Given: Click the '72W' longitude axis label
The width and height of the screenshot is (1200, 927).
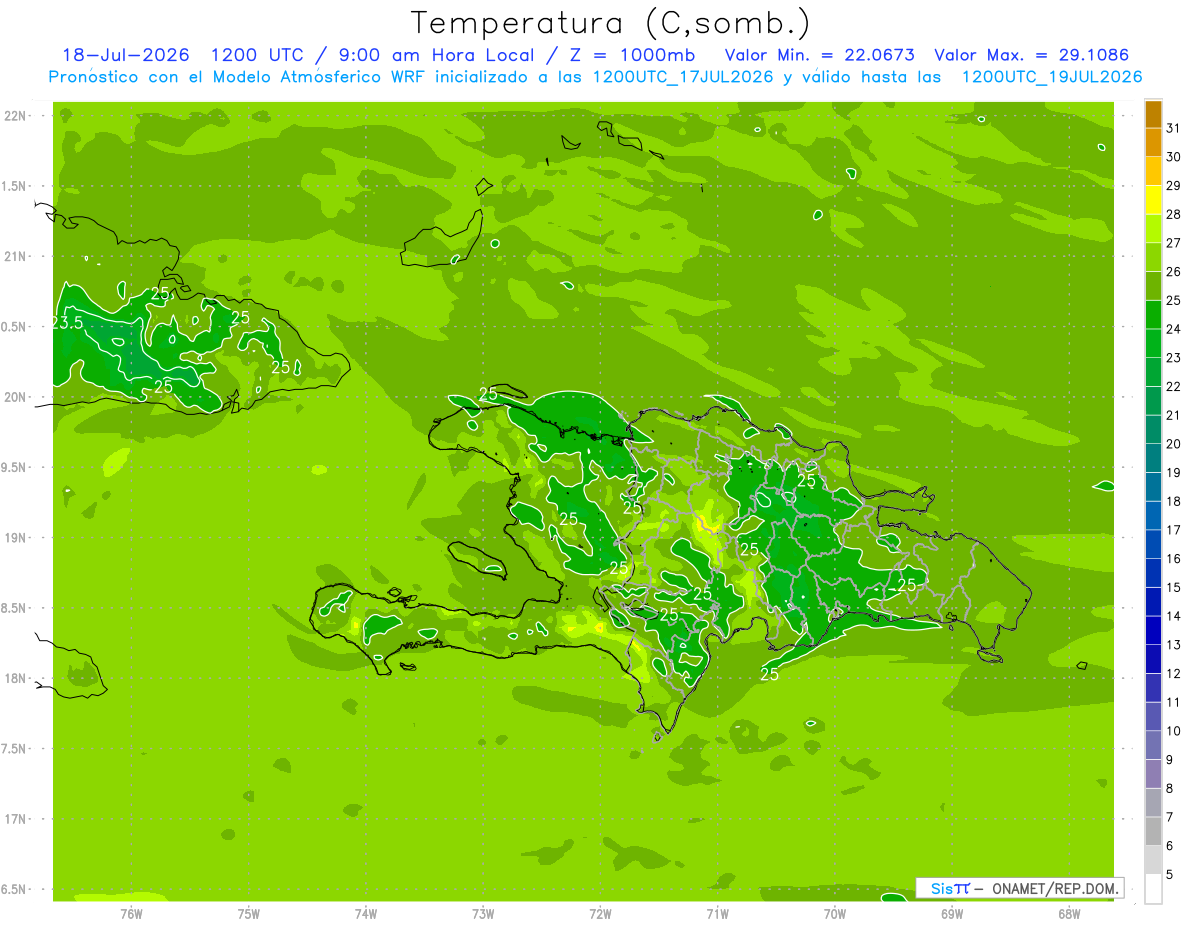Looking at the screenshot, I should (600, 914).
